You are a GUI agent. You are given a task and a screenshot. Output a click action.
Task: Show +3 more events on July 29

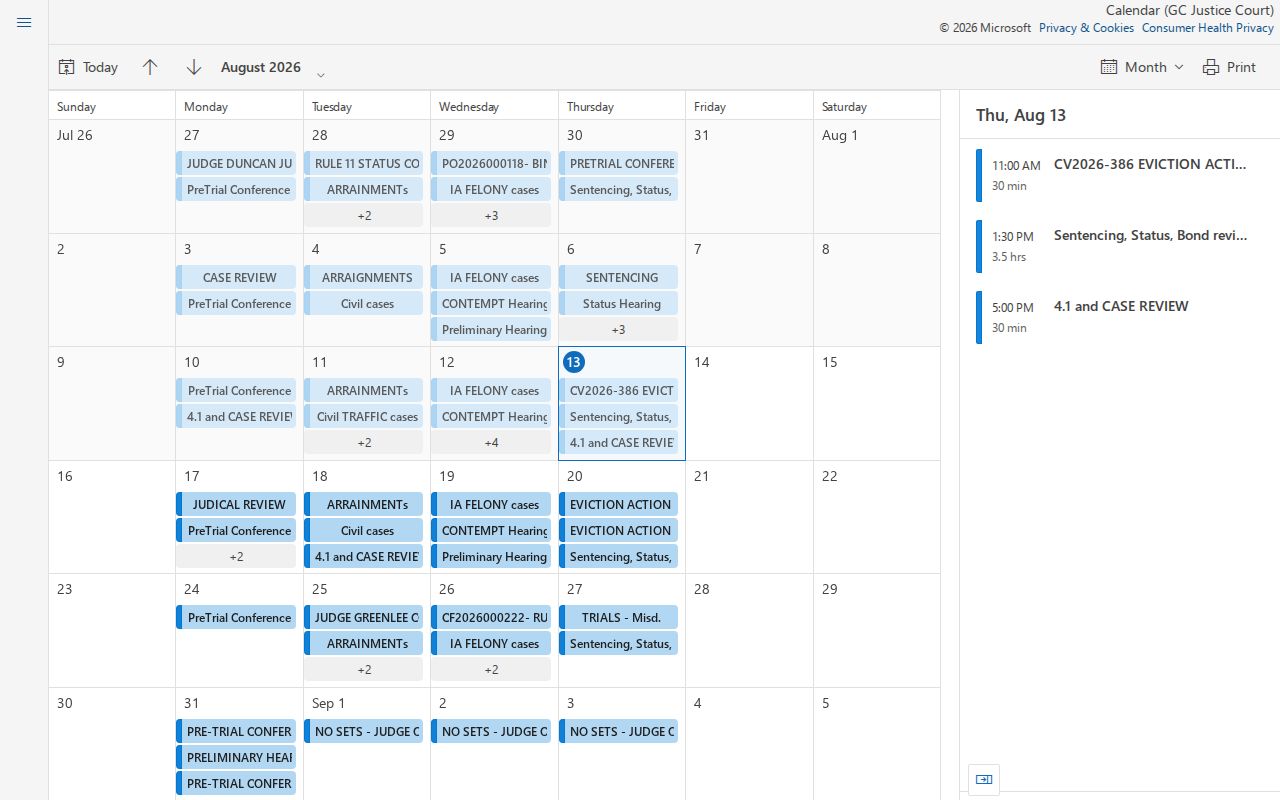coord(491,215)
